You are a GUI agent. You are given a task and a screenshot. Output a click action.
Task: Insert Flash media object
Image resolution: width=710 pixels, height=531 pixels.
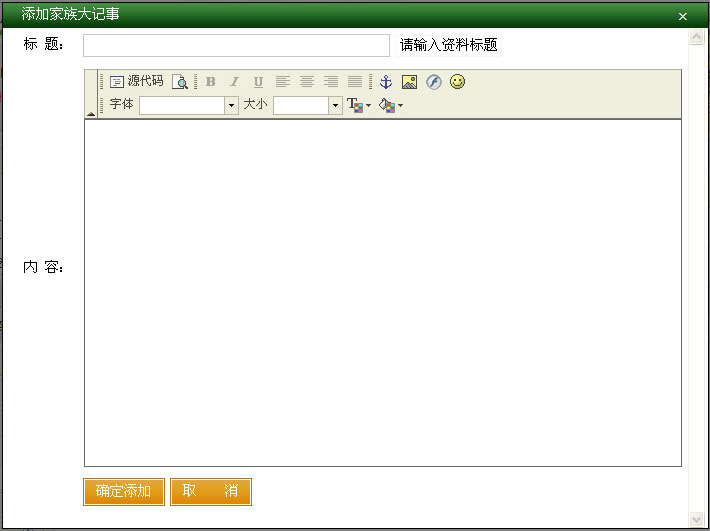(433, 82)
